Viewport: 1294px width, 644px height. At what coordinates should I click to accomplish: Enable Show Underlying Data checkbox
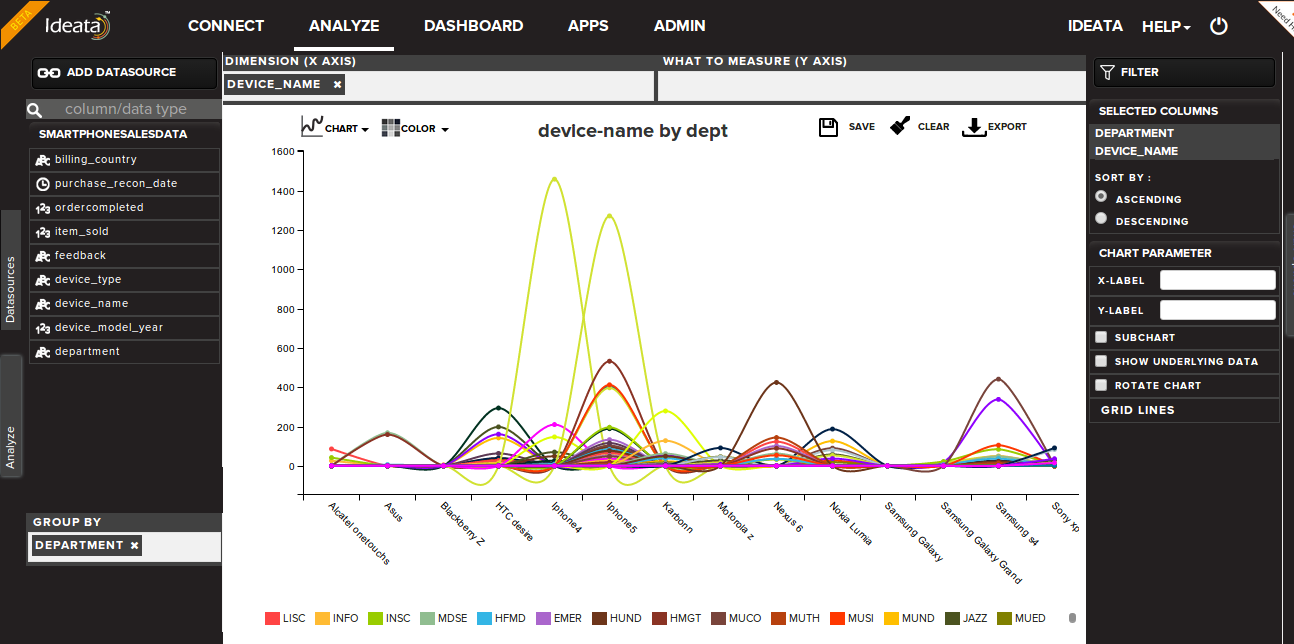[1101, 361]
